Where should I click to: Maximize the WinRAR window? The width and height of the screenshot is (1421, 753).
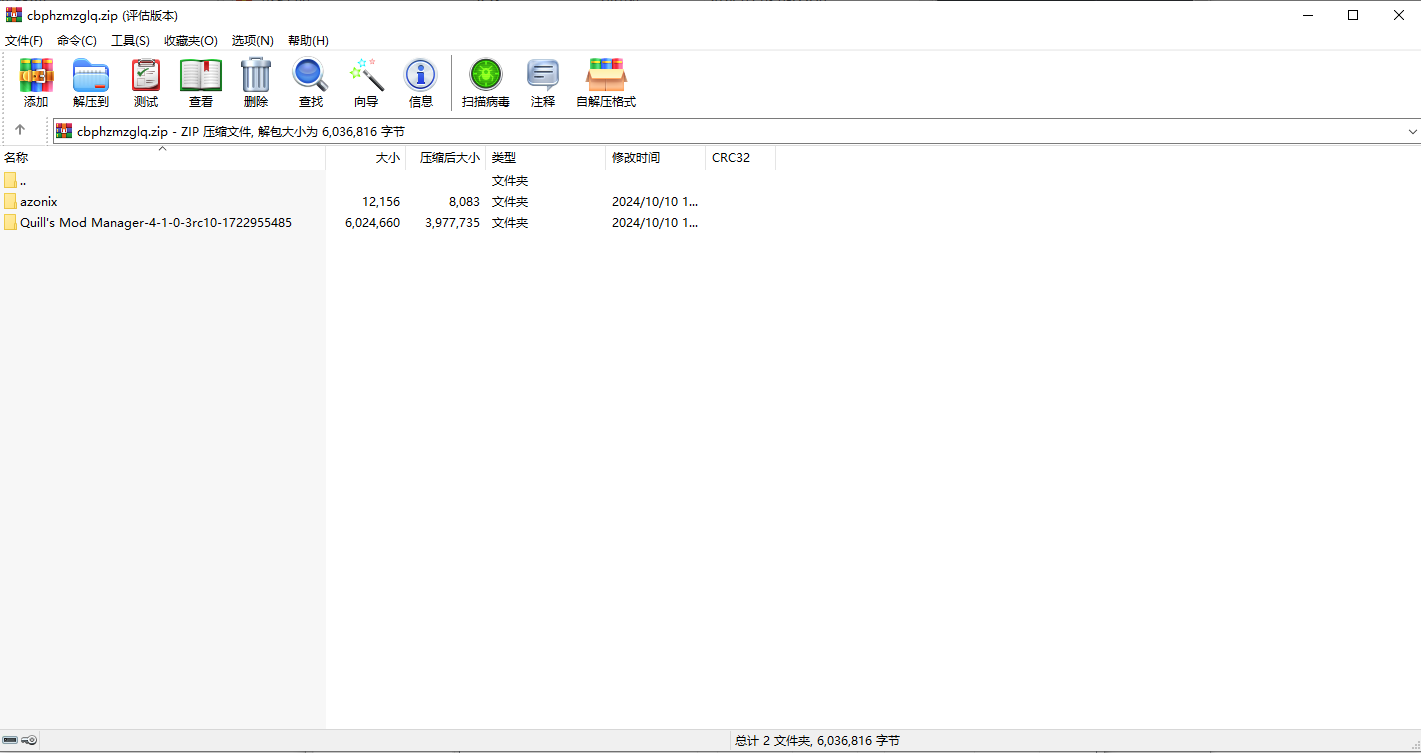pos(1353,15)
